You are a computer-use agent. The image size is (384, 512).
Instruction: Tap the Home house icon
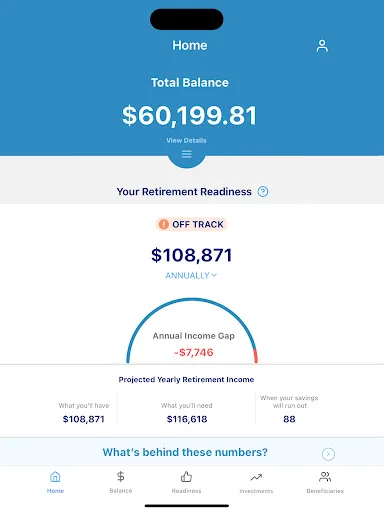55,477
